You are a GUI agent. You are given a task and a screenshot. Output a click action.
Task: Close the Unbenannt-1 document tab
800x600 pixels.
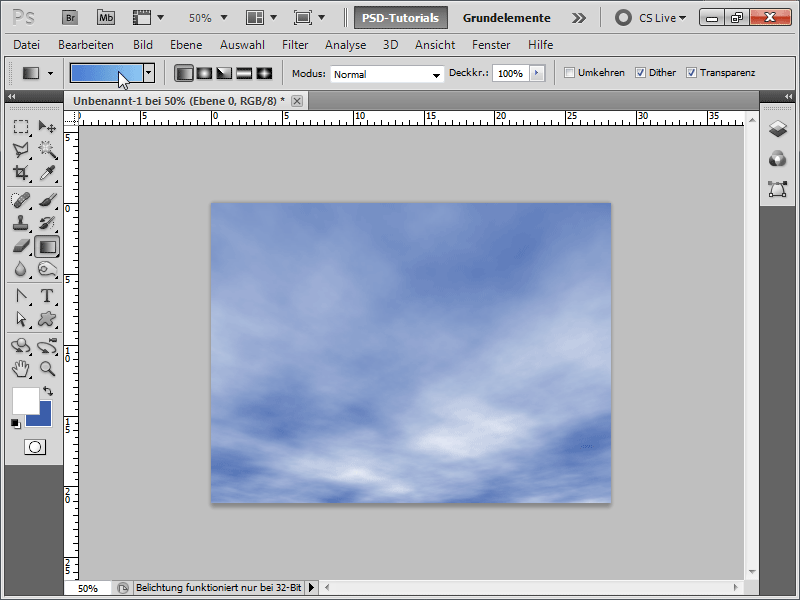coord(297,101)
